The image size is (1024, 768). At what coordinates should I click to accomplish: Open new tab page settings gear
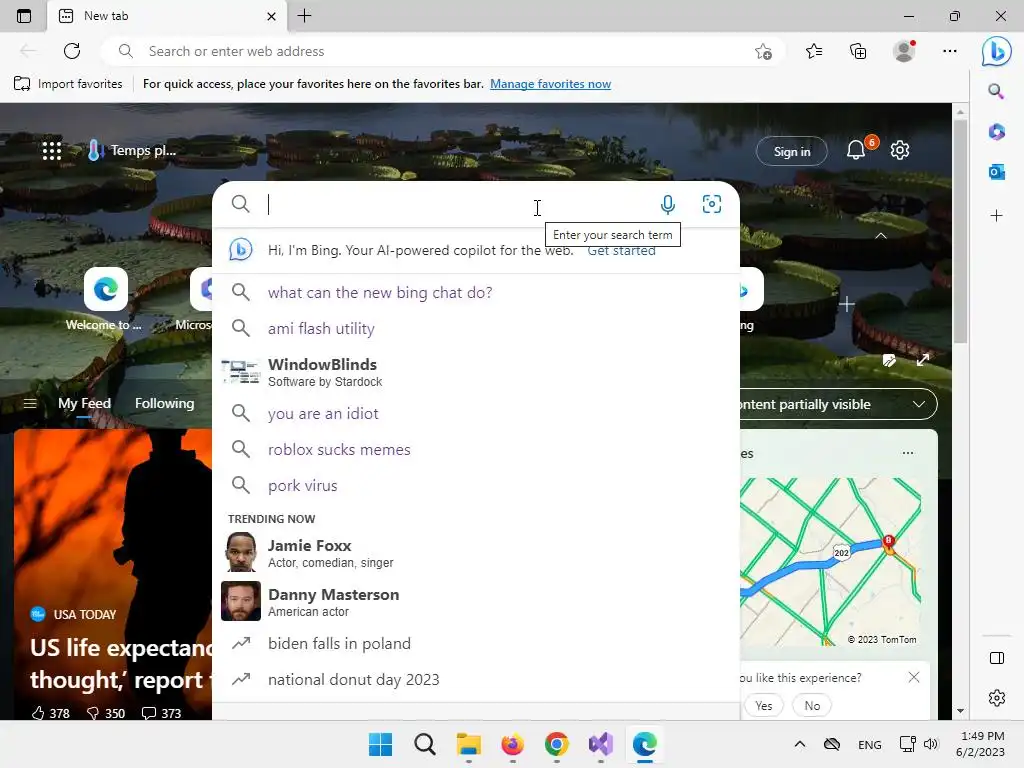pos(900,150)
